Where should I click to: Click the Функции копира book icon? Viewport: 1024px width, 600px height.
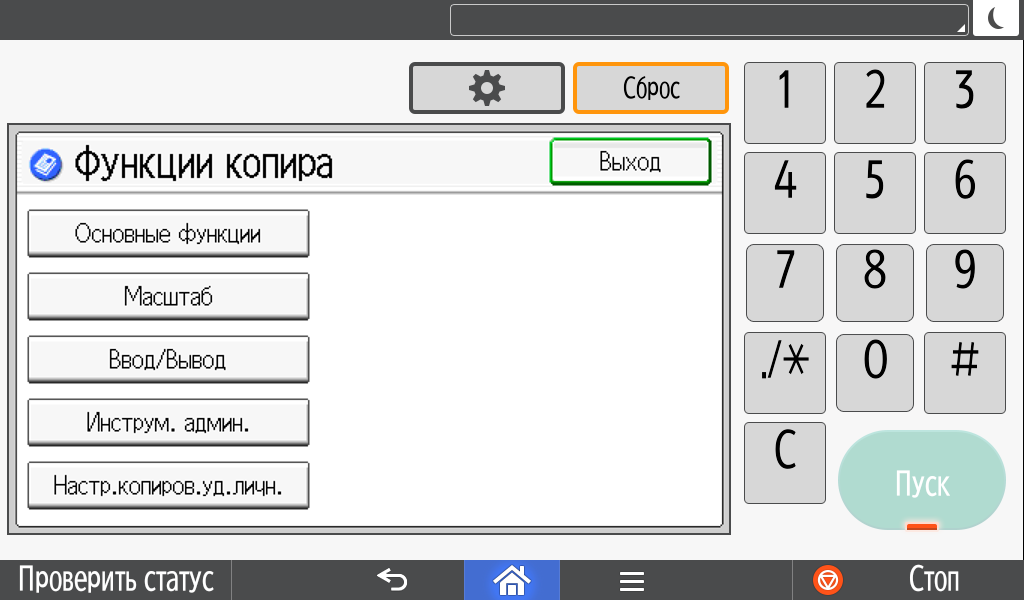pyautogui.click(x=46, y=165)
